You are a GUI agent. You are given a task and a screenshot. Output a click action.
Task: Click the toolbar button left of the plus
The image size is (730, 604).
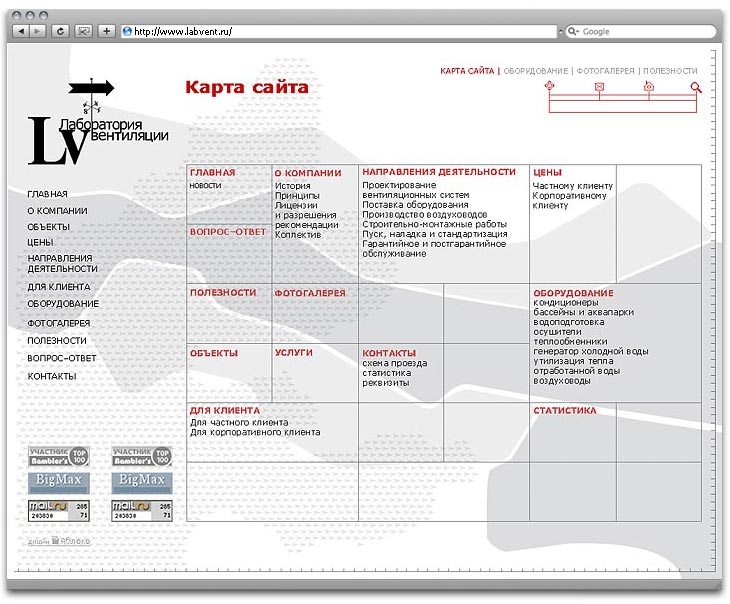click(83, 31)
